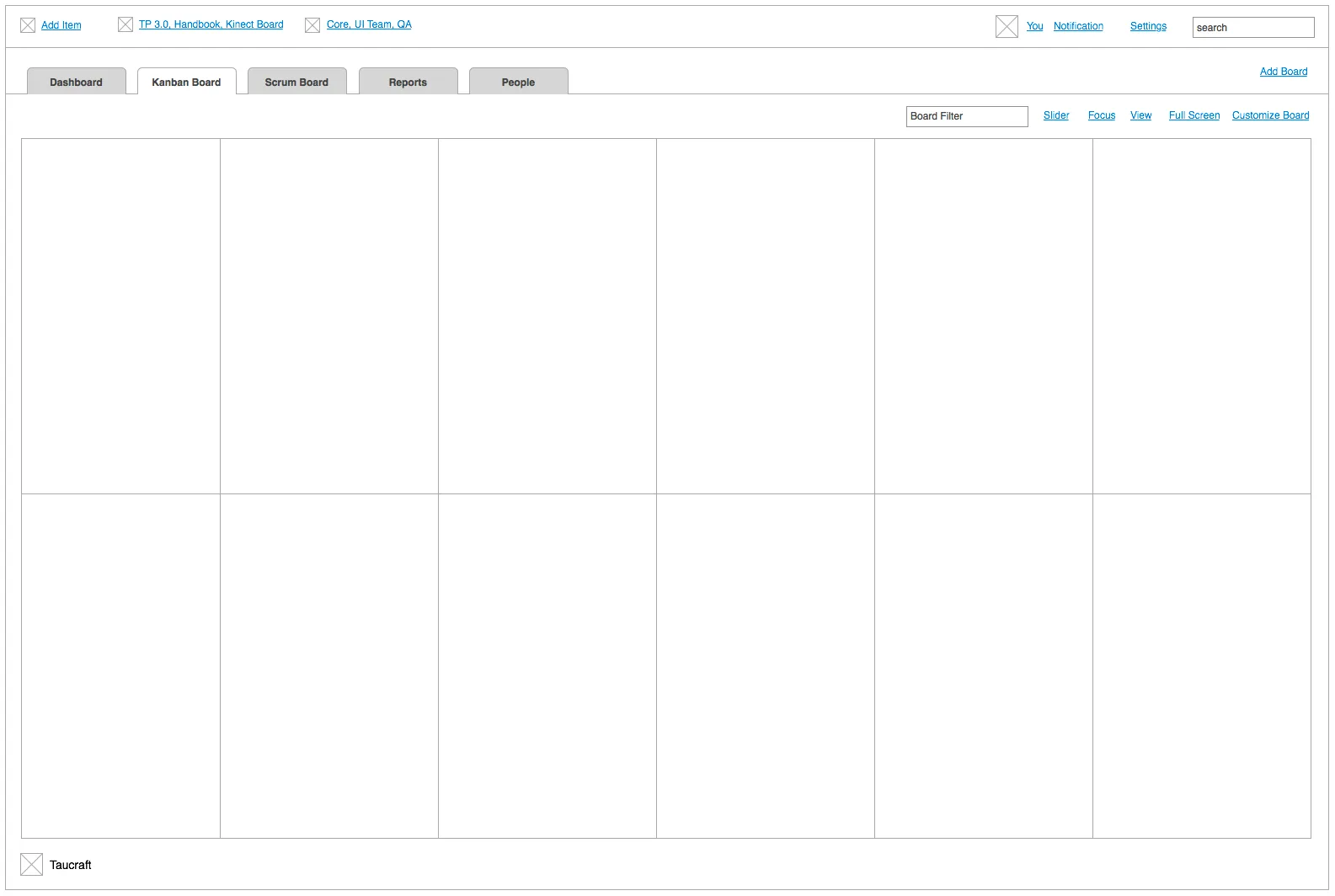
Task: Open the Reports tab
Action: 409,82
